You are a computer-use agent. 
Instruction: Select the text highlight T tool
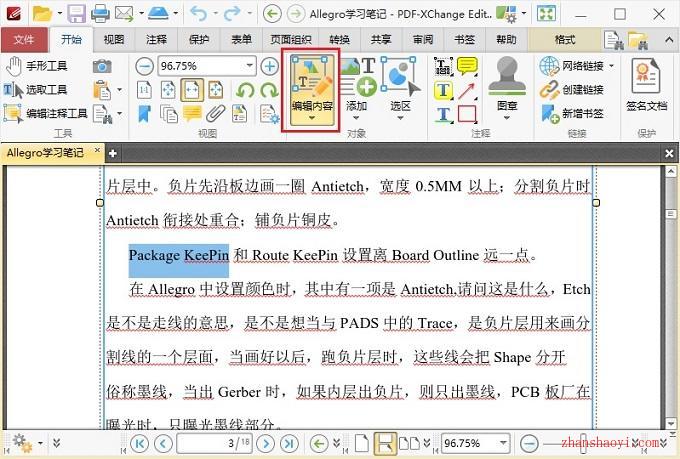[x=444, y=90]
